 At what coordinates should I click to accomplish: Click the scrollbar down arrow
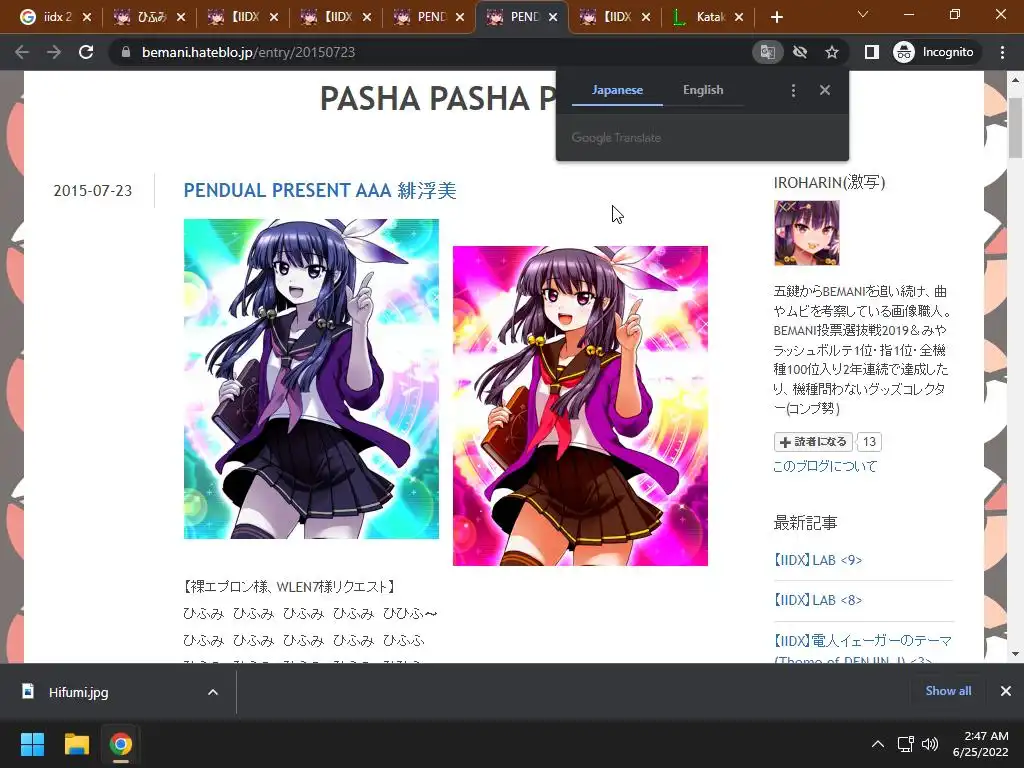point(1015,654)
